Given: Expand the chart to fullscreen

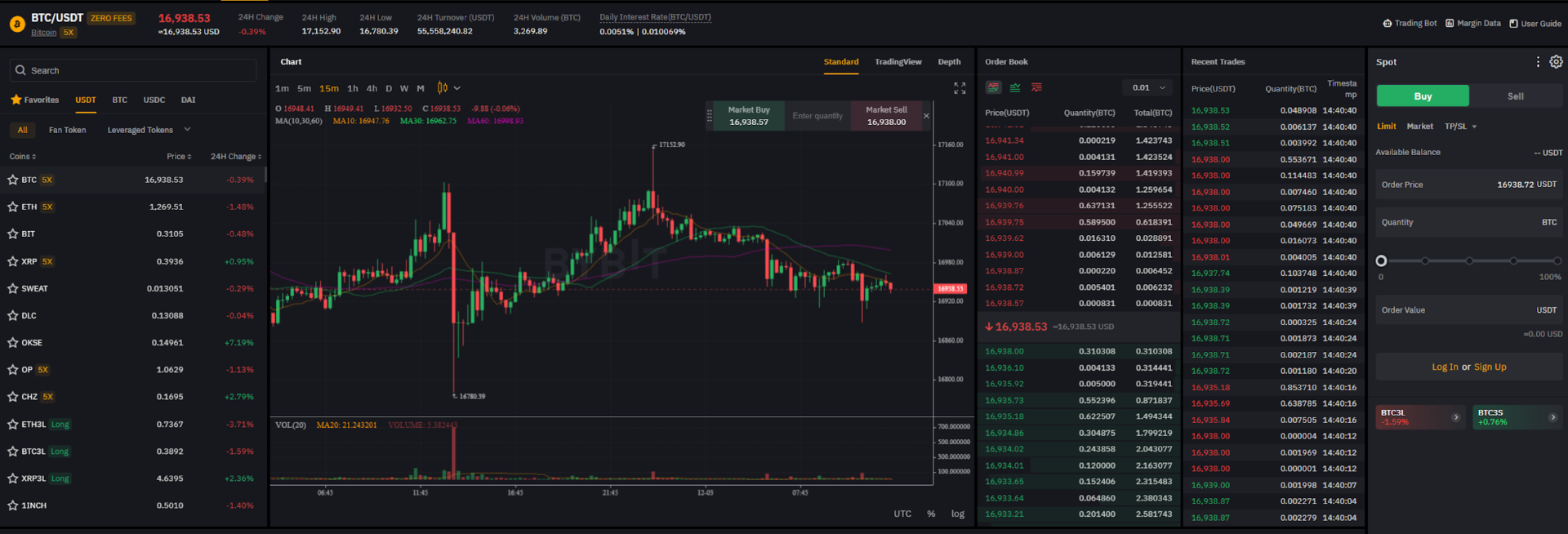Looking at the screenshot, I should [x=960, y=88].
